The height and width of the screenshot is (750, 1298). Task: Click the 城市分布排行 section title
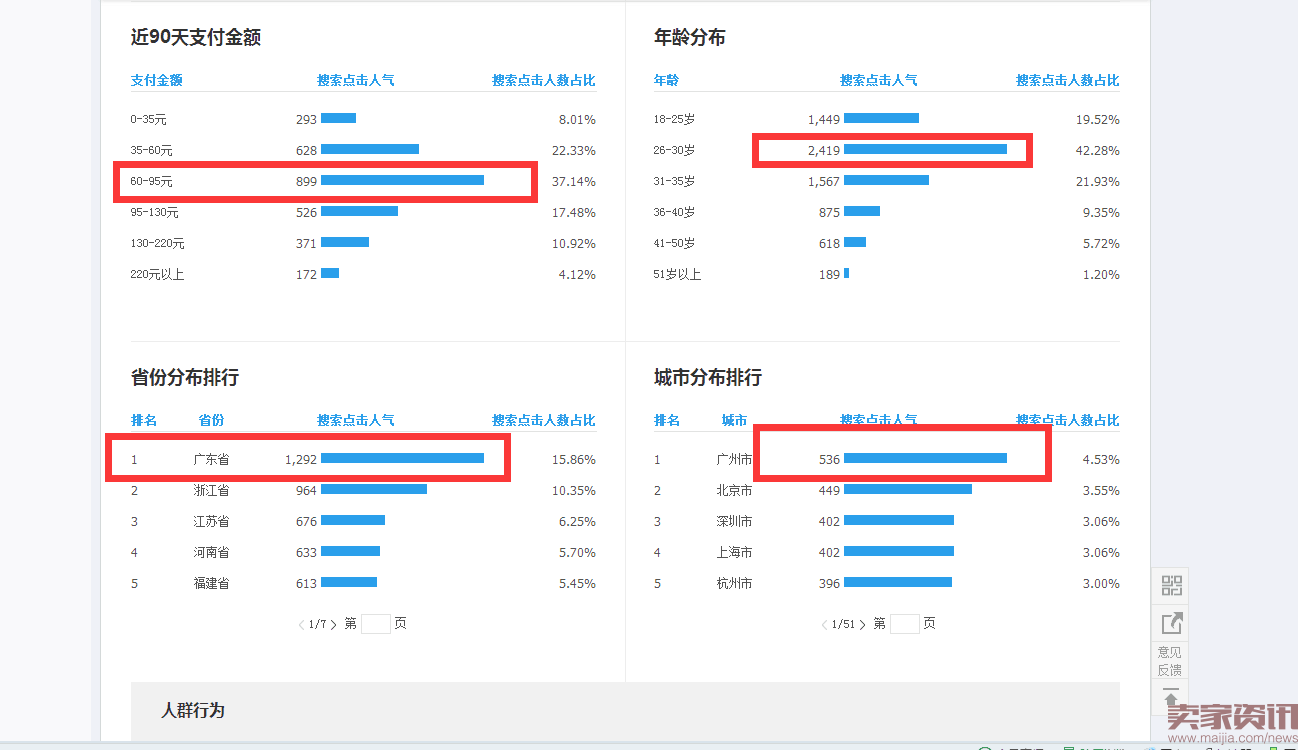click(708, 378)
